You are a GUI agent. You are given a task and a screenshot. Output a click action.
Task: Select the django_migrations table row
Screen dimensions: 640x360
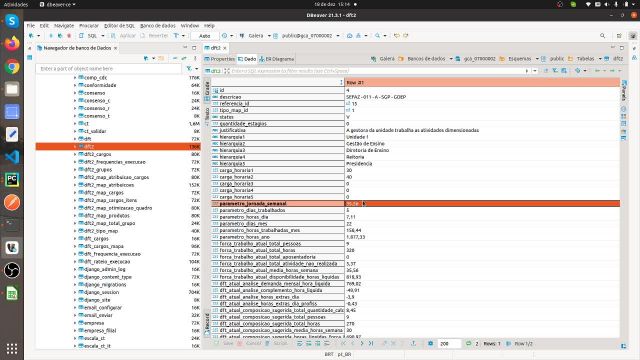point(105,284)
